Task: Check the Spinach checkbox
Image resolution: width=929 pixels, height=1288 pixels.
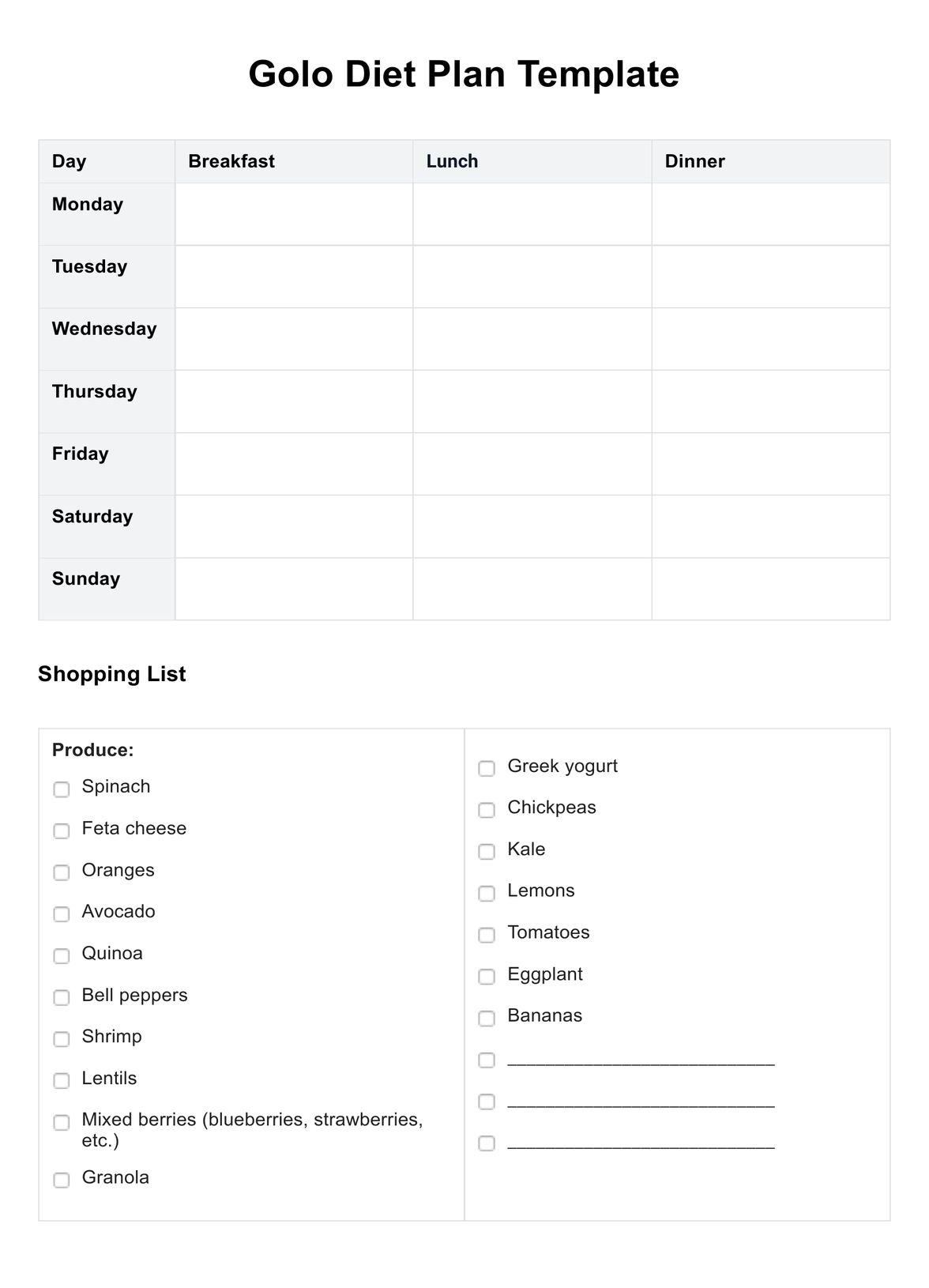Action: [62, 789]
